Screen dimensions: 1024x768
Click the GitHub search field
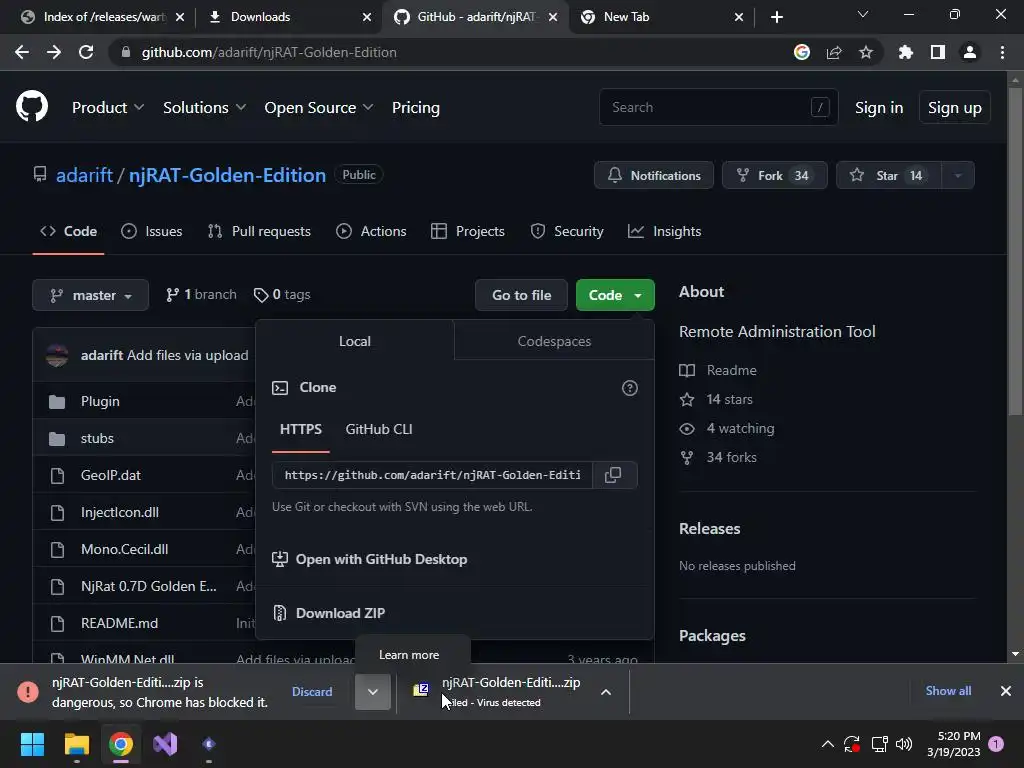pos(718,107)
